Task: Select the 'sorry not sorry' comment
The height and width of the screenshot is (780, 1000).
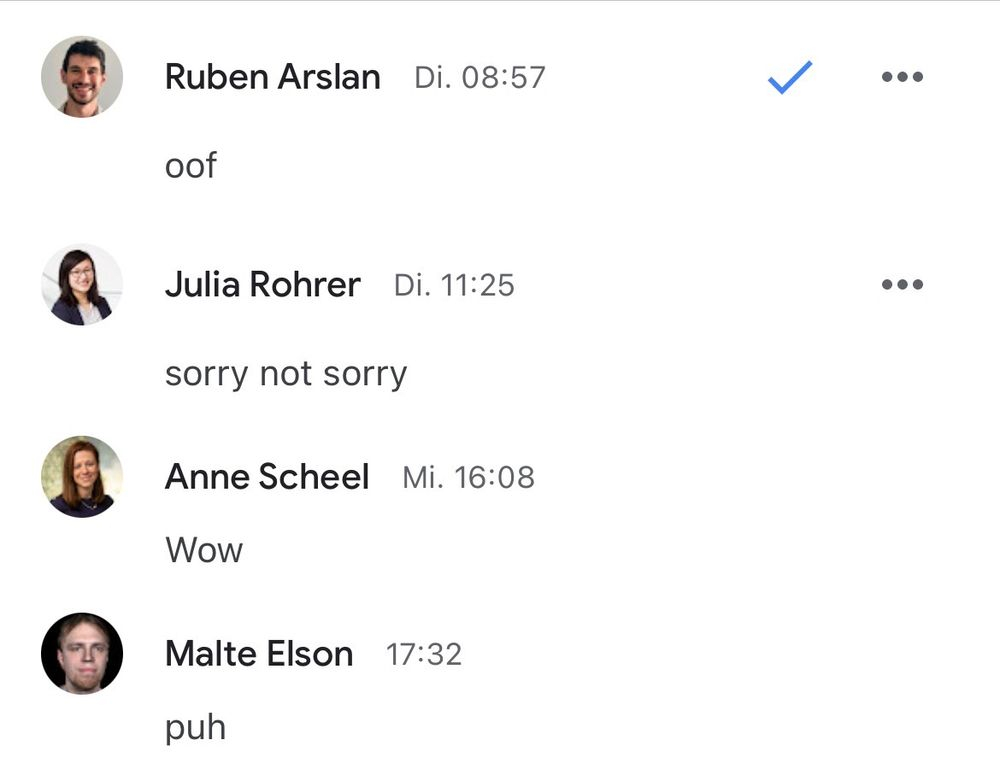Action: click(x=286, y=374)
